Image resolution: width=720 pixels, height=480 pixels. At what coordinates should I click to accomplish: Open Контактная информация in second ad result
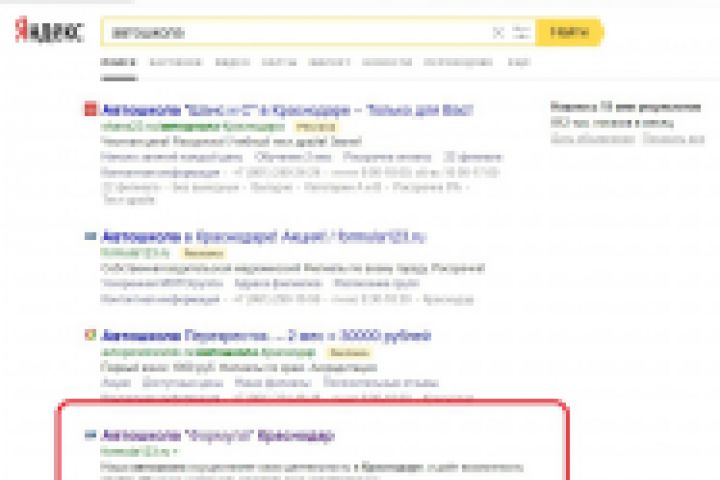[160, 299]
